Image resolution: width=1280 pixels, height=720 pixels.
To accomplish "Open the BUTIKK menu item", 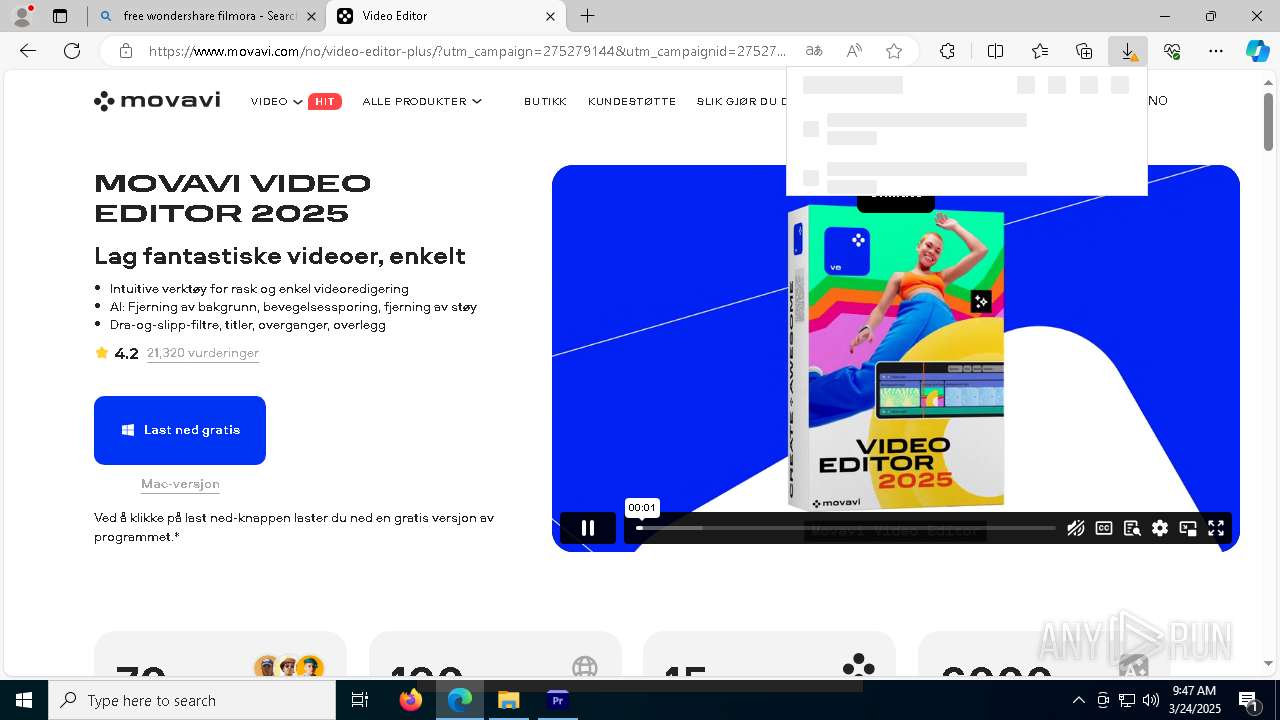I will point(545,101).
